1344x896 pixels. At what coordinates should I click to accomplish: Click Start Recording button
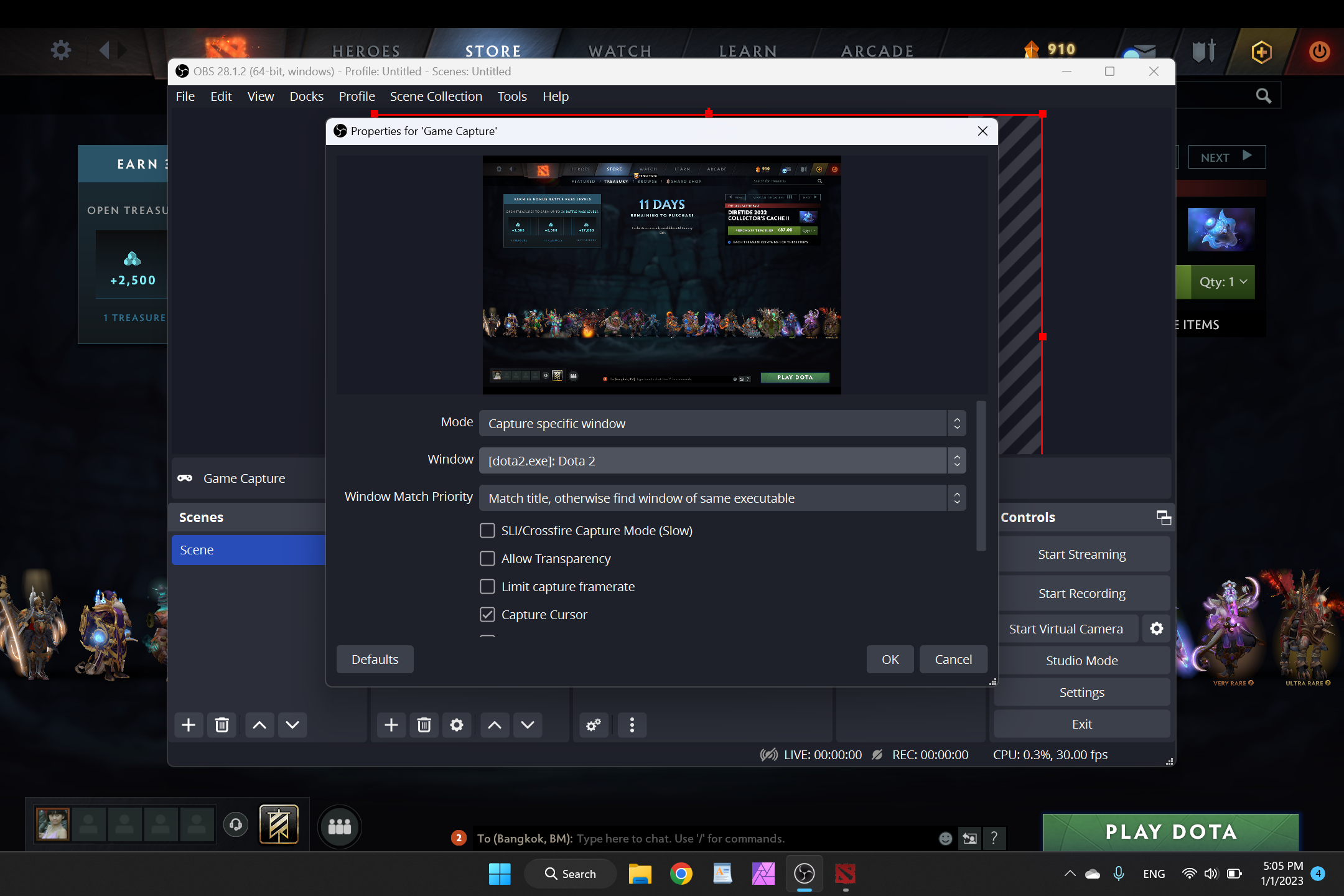pos(1081,593)
